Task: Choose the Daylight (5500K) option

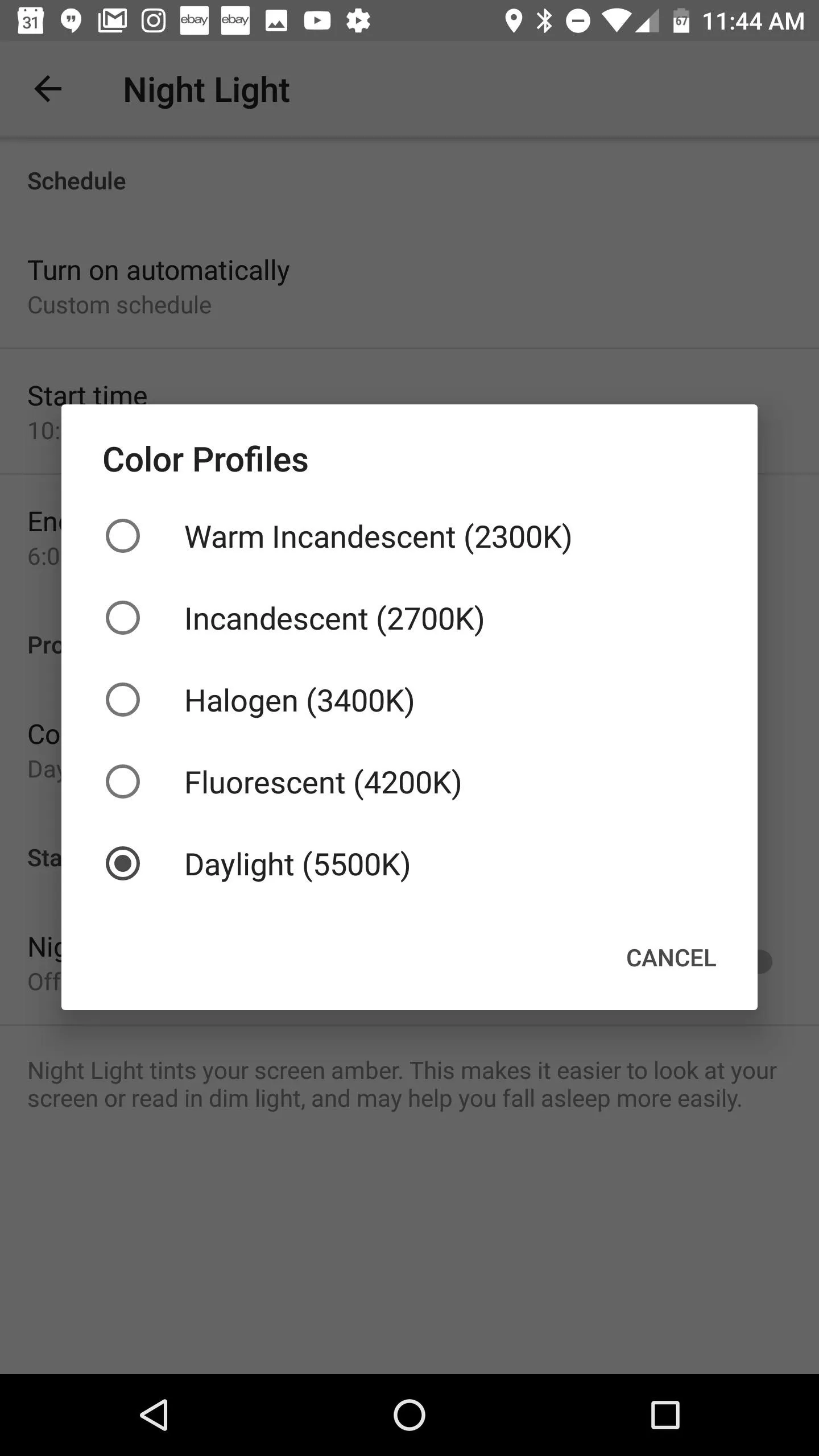Action: click(x=409, y=864)
